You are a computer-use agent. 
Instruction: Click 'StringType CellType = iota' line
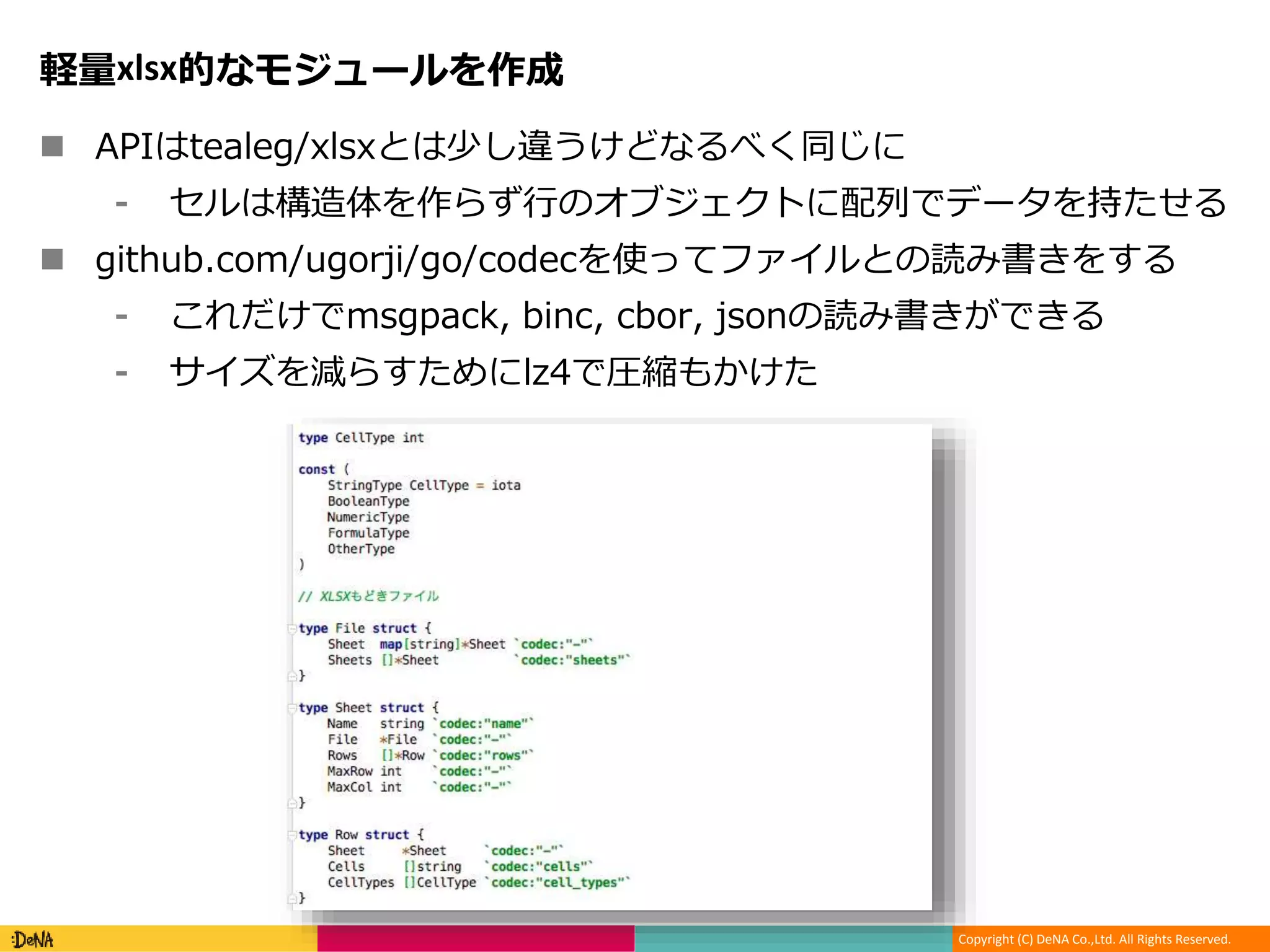coord(424,485)
